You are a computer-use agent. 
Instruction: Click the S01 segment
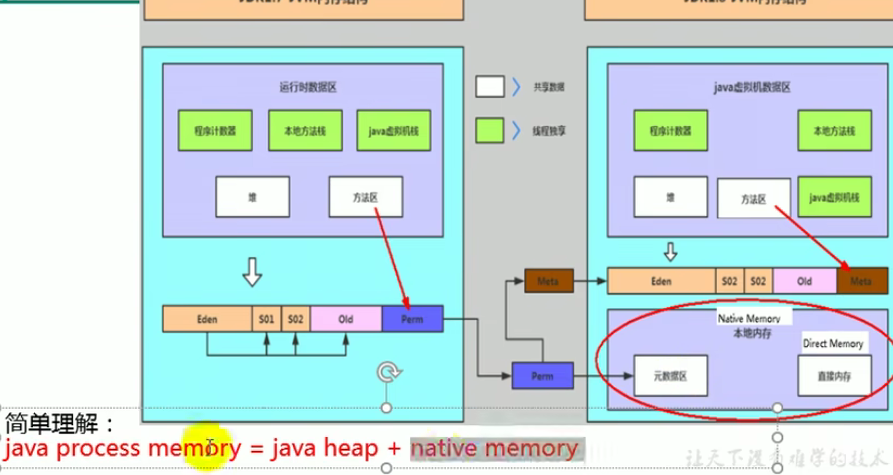tap(267, 319)
